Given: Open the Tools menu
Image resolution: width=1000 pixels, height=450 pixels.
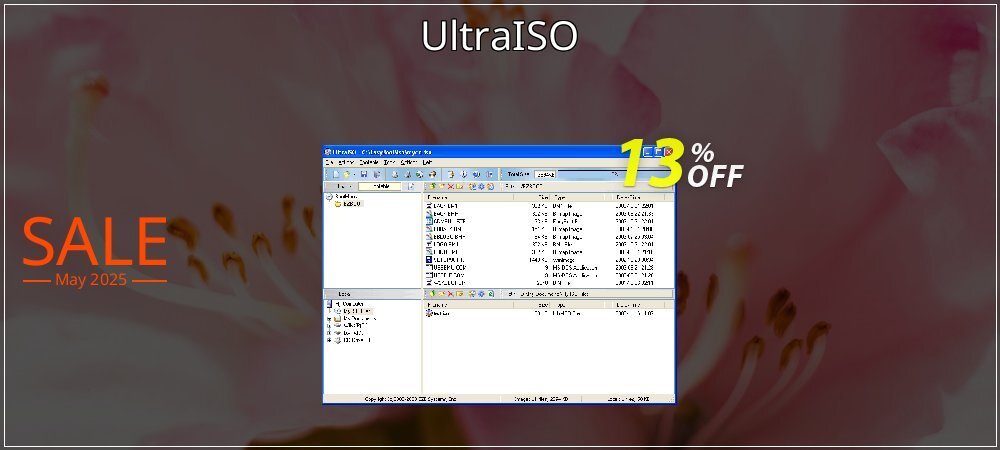Looking at the screenshot, I should pos(390,162).
